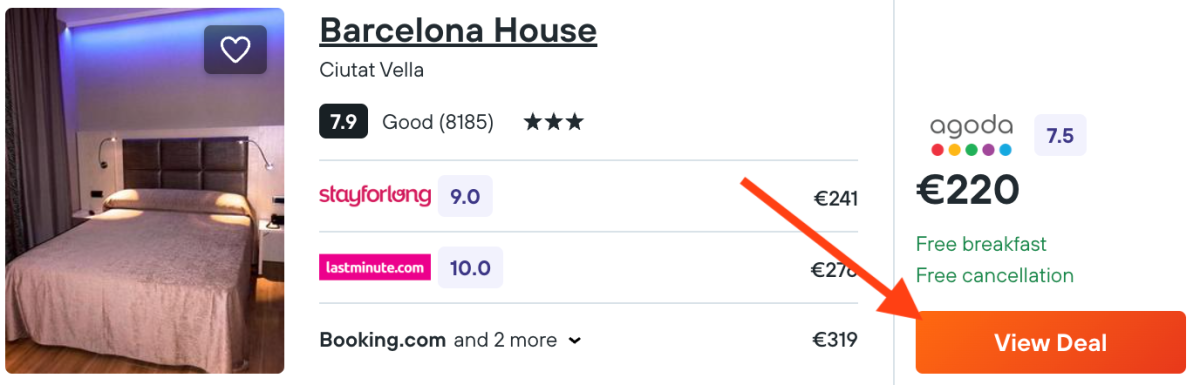Choose the Booking.com €319 price
Screen dimensions: 1200x385
pos(835,340)
